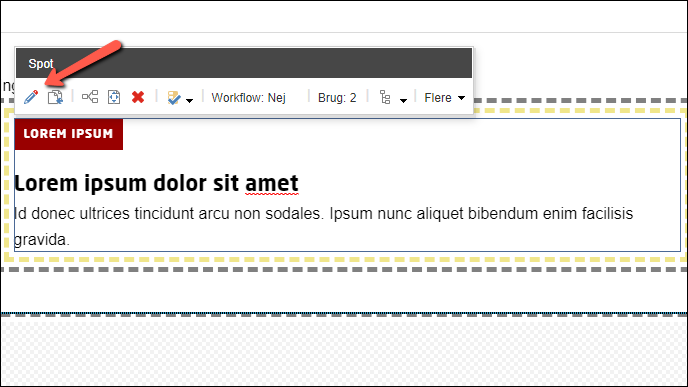Click Workflow: Nej
Screen dimensions: 688x387
248,97
